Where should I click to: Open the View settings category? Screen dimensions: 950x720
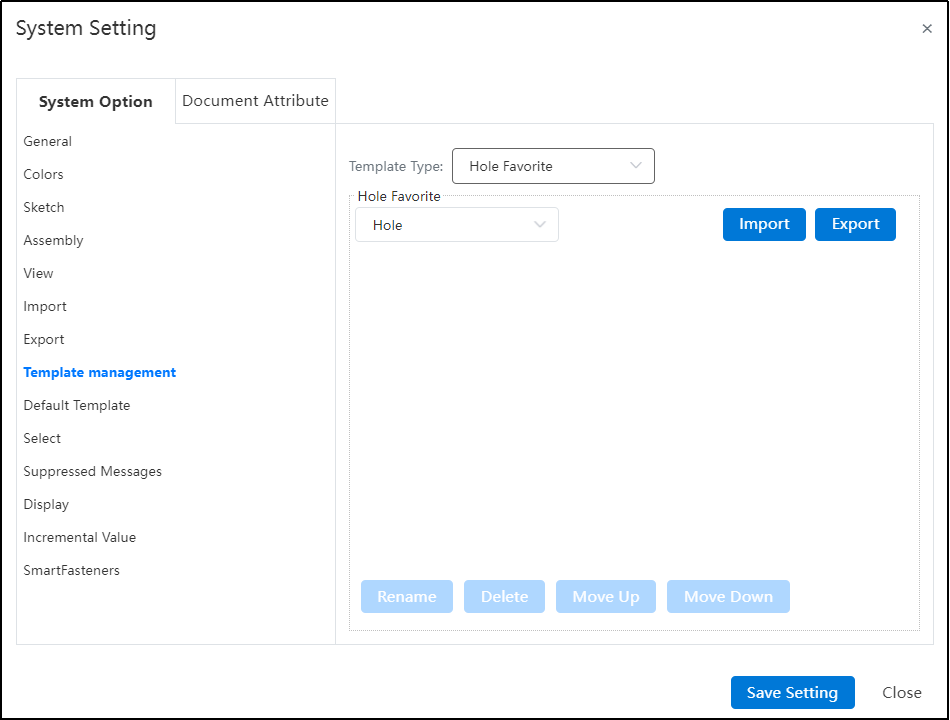pos(38,273)
